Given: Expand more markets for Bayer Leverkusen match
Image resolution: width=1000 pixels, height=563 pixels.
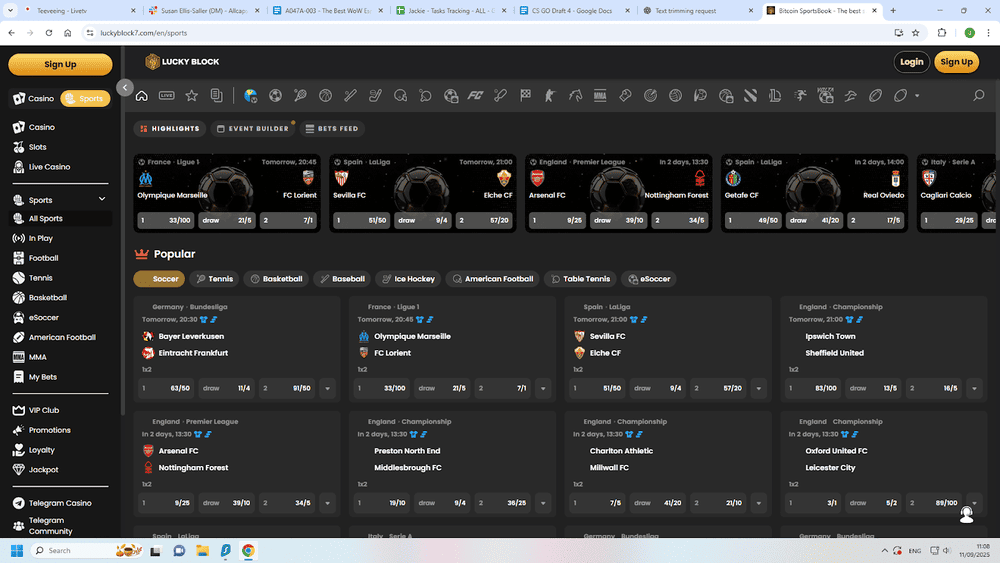Looking at the screenshot, I should click(x=327, y=388).
